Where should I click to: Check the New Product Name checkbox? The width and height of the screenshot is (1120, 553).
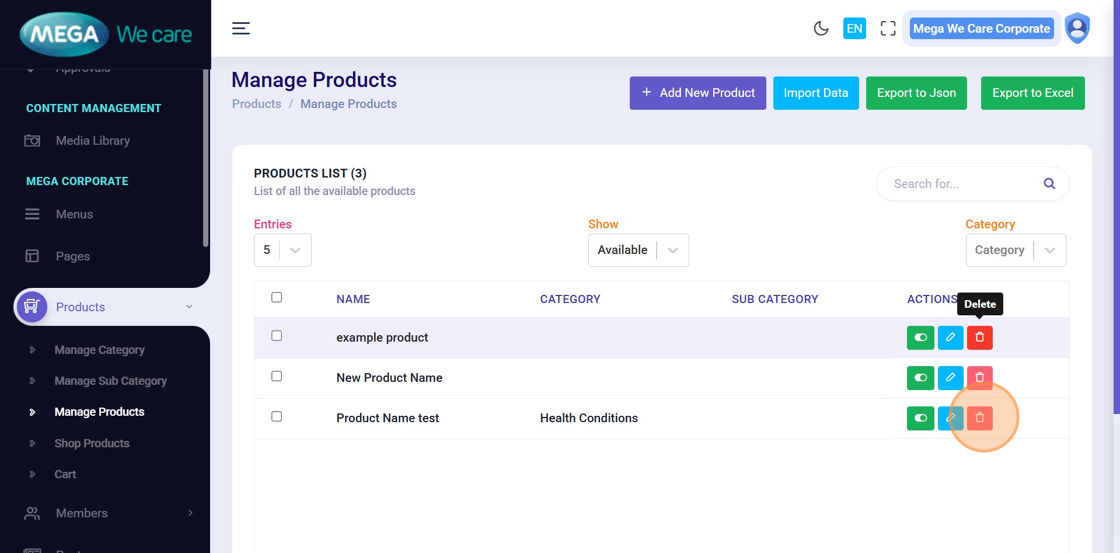pyautogui.click(x=277, y=376)
